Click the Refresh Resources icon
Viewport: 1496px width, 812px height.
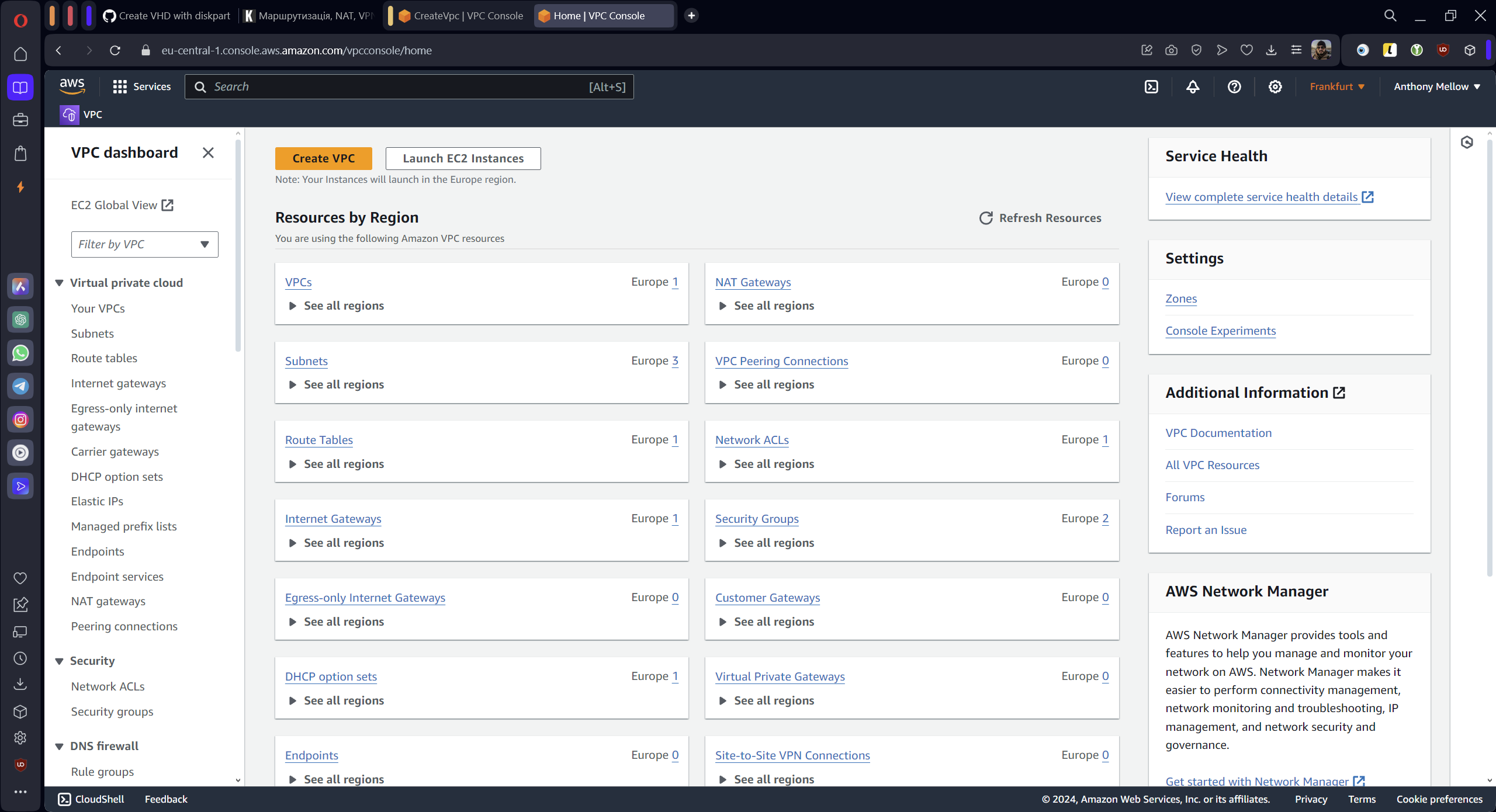(986, 218)
